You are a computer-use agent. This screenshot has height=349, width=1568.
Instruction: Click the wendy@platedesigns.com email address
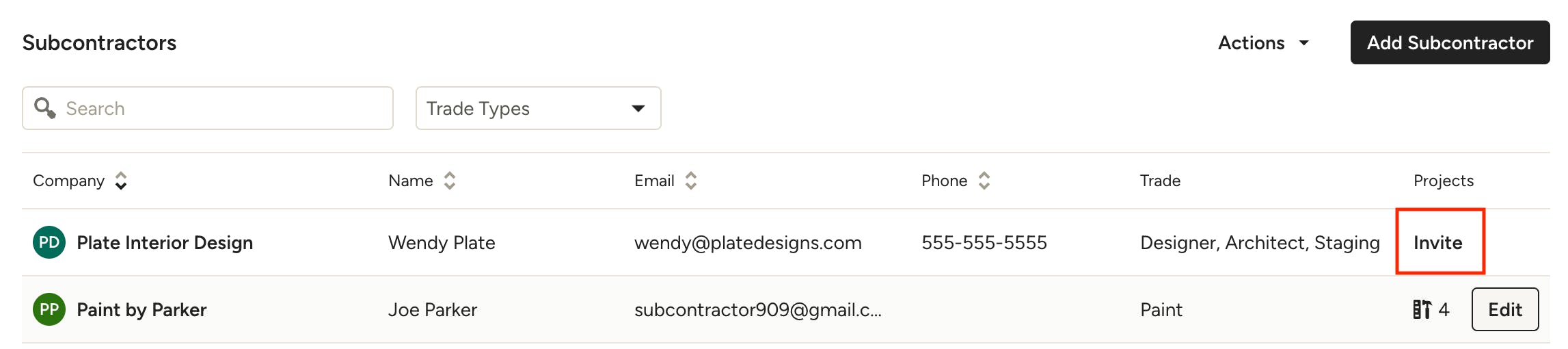tap(748, 242)
